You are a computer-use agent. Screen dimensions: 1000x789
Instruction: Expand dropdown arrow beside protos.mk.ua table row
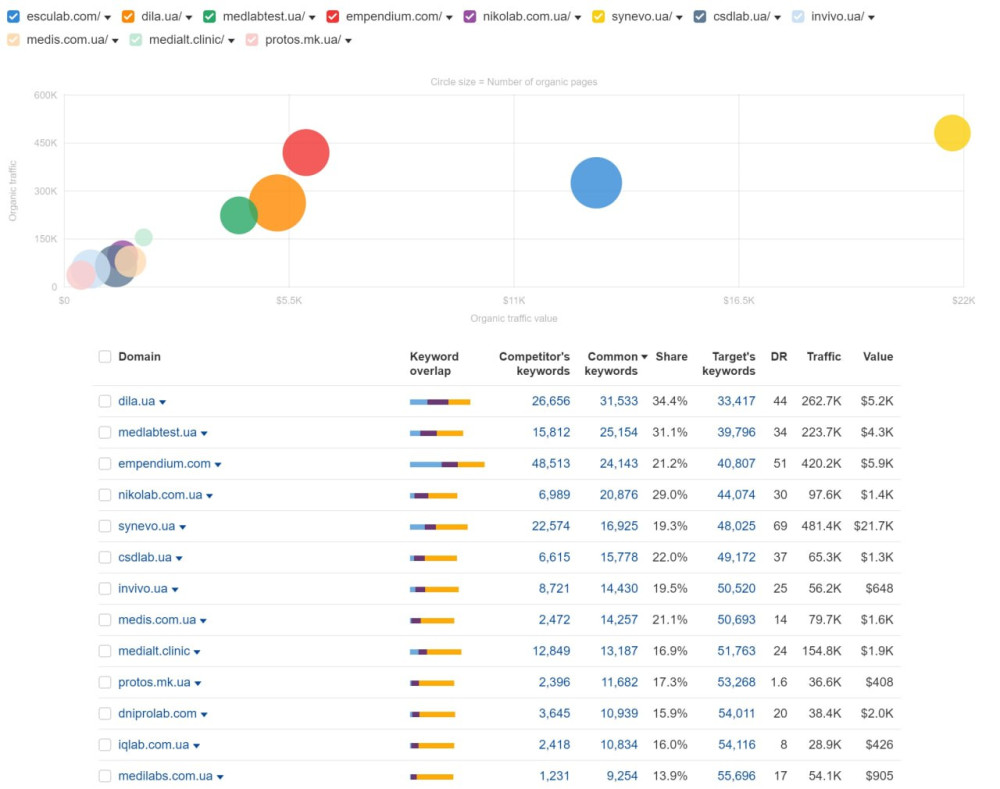tap(198, 684)
